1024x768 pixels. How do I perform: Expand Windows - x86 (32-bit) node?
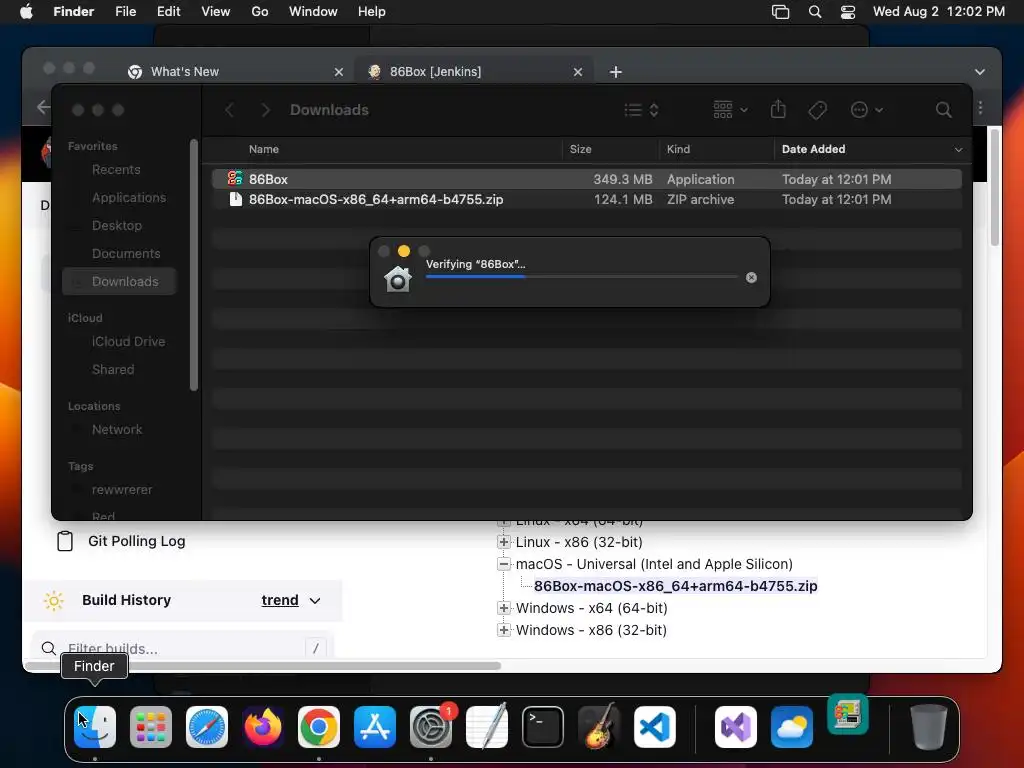504,630
